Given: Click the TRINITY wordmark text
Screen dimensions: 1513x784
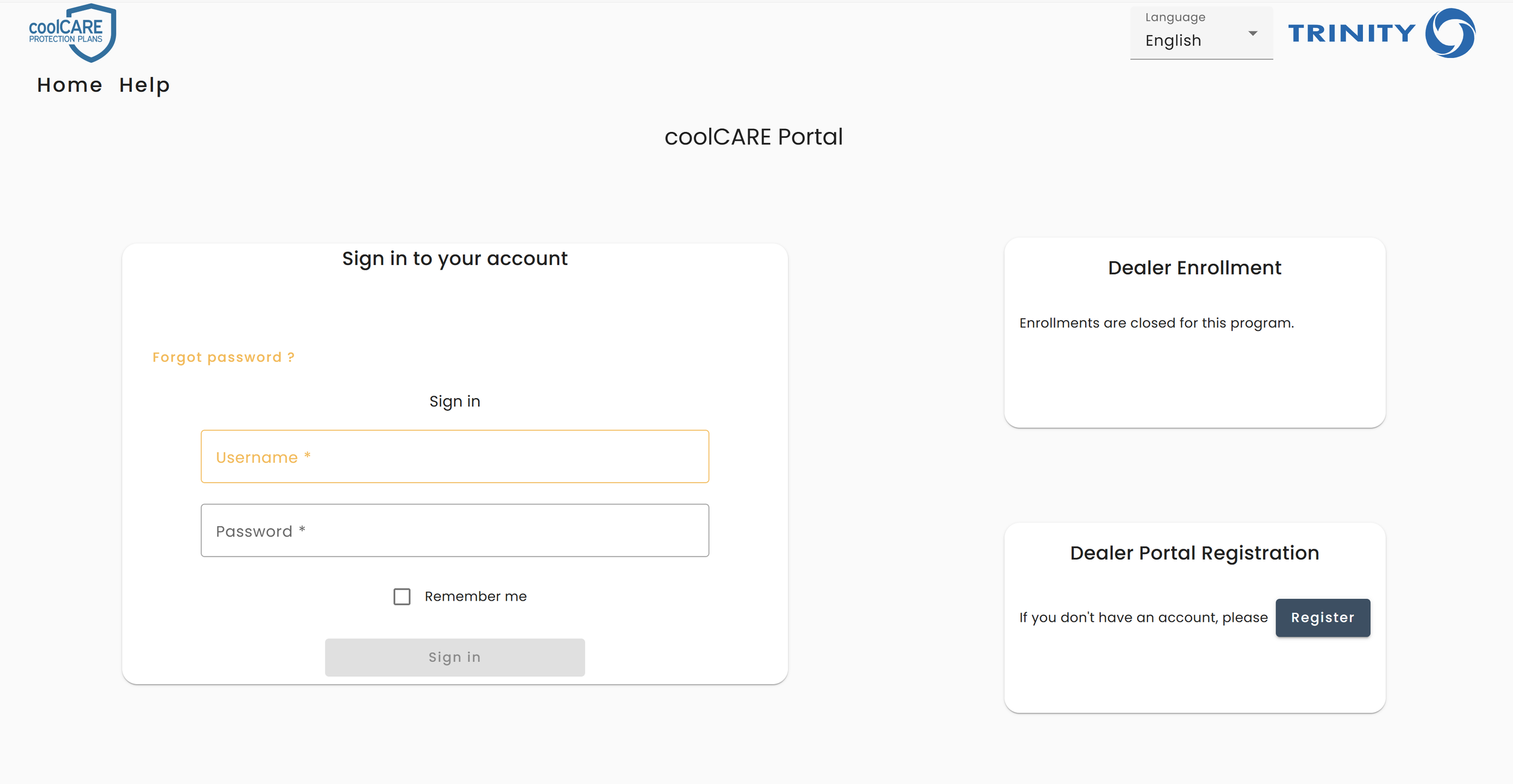Looking at the screenshot, I should coord(1351,33).
